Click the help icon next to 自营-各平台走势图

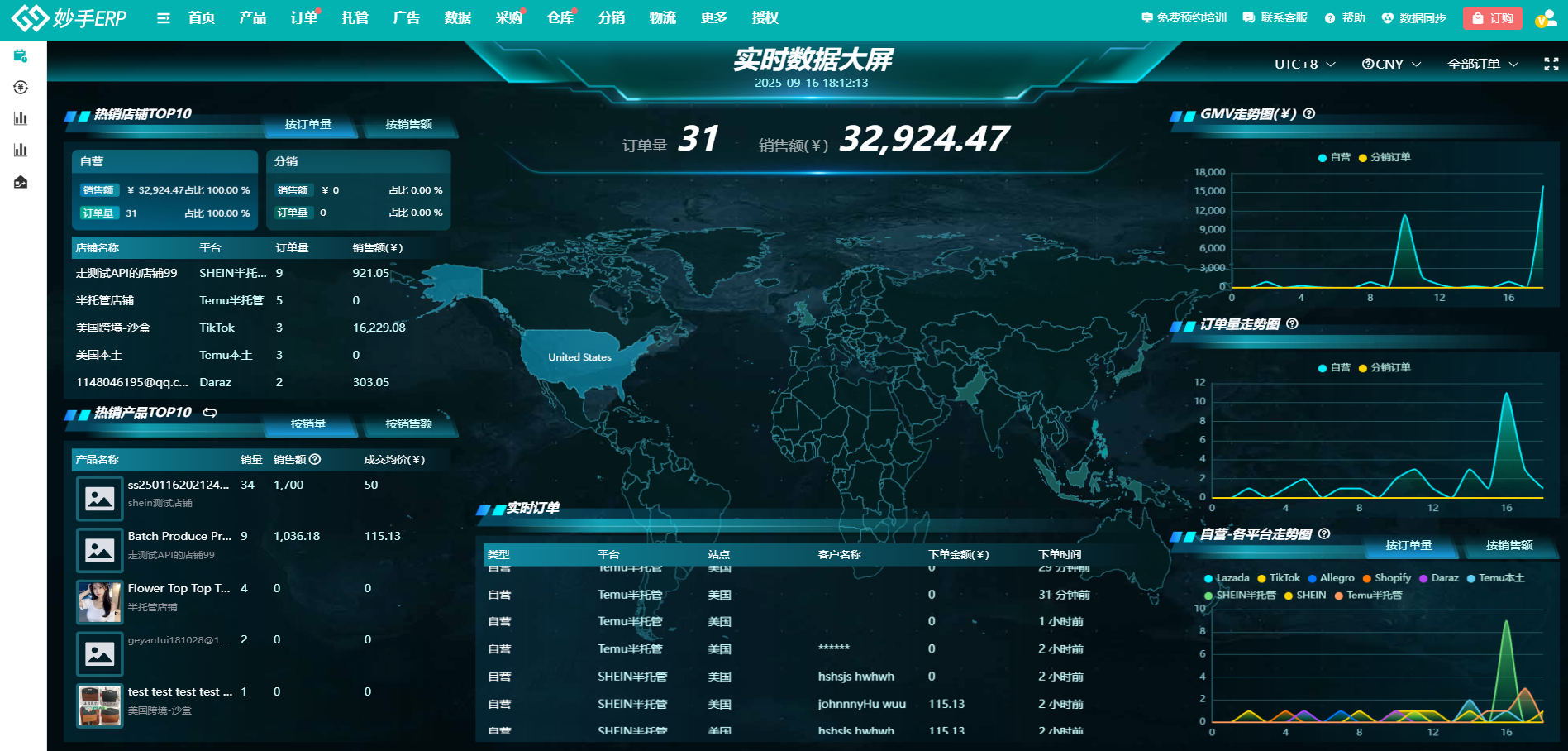click(1324, 534)
